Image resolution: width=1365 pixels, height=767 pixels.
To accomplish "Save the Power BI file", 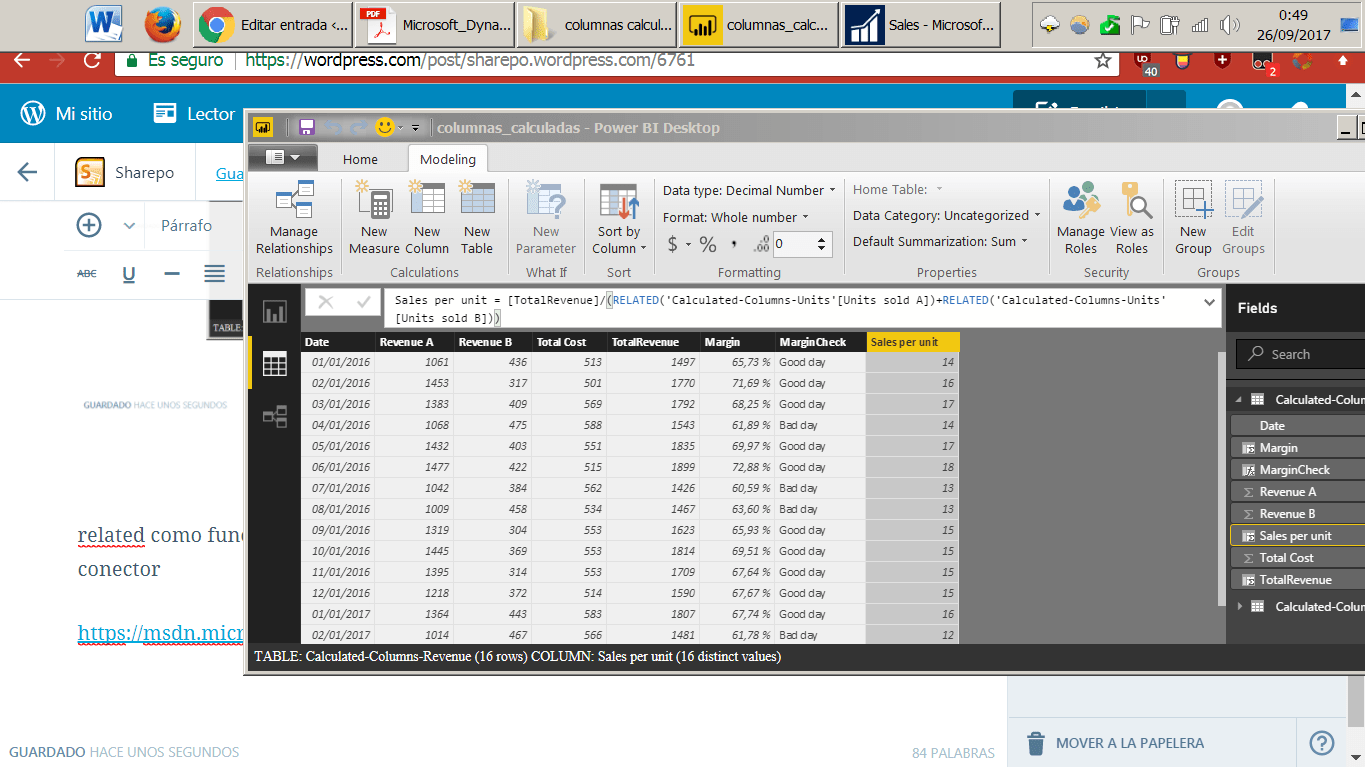I will 307,128.
